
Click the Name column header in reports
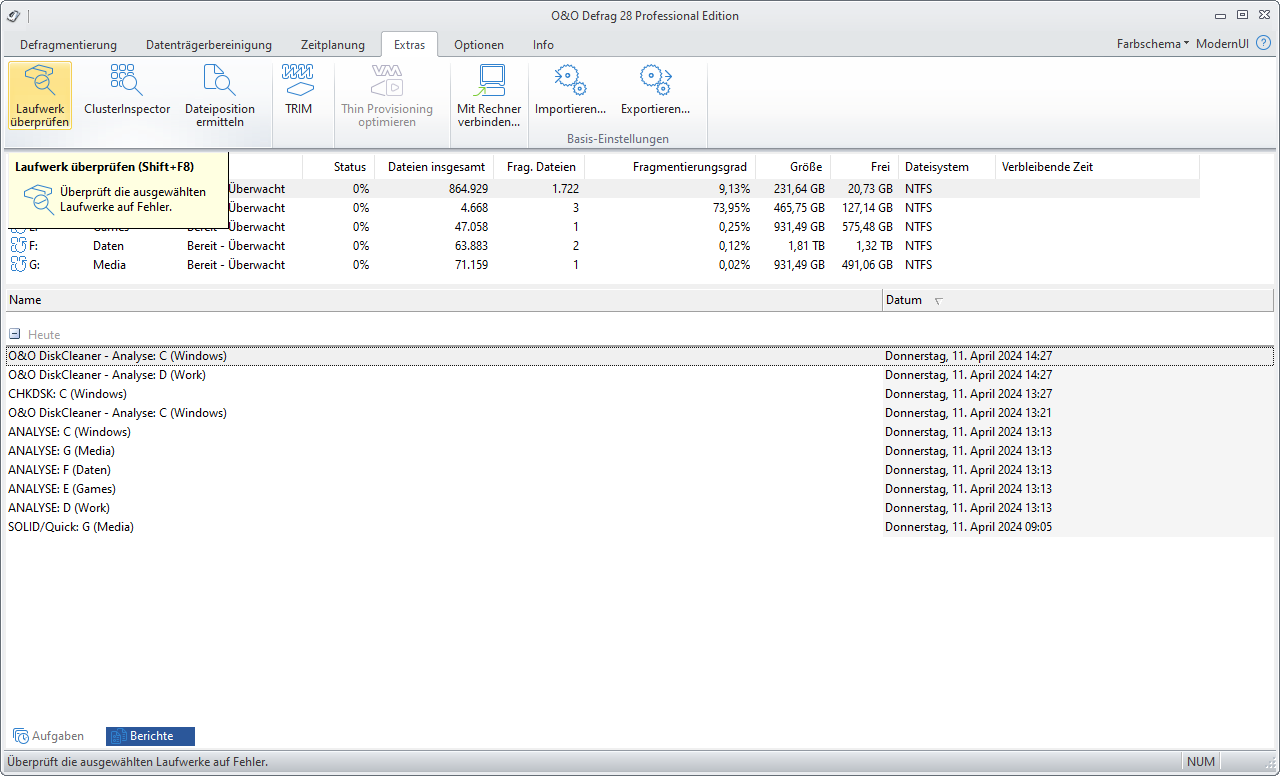[444, 300]
